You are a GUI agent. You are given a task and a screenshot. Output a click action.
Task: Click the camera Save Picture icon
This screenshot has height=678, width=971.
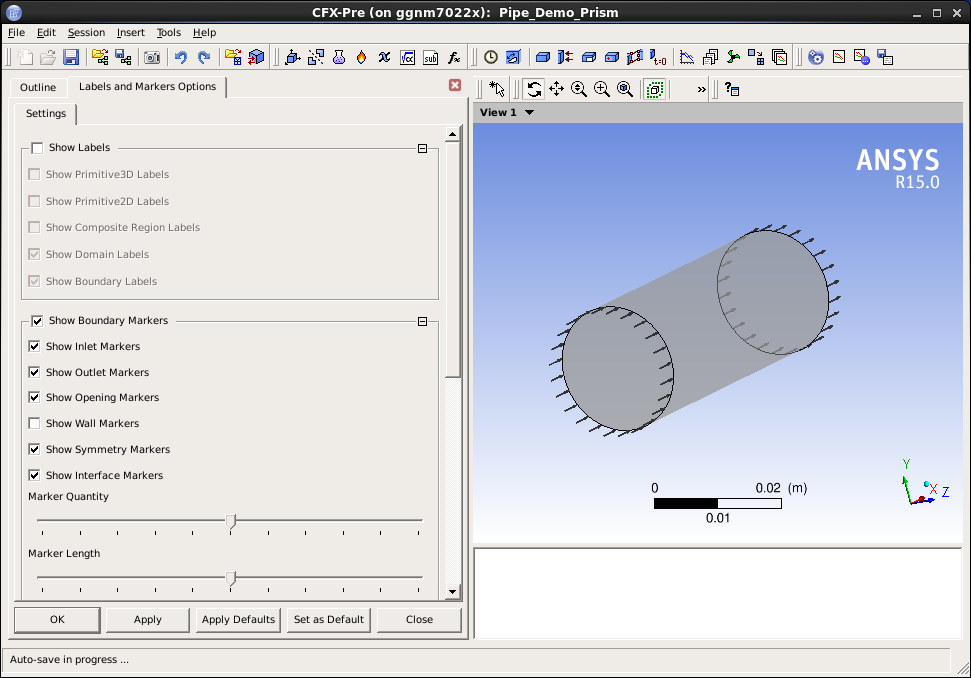tap(152, 58)
